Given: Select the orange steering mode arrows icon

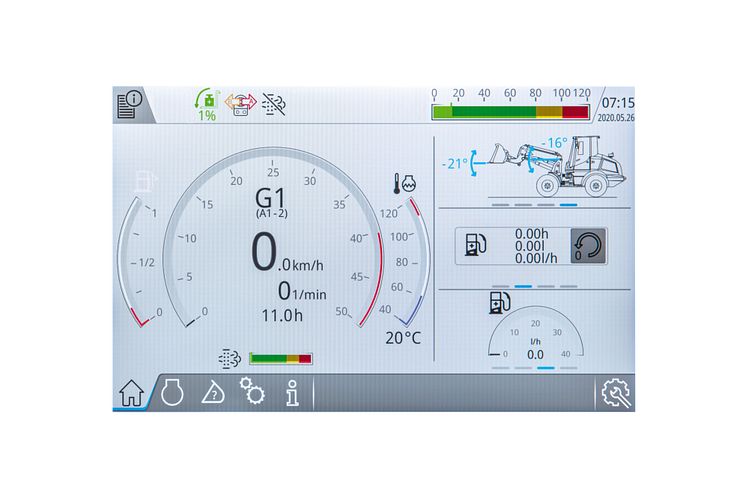Looking at the screenshot, I should pos(240,104).
